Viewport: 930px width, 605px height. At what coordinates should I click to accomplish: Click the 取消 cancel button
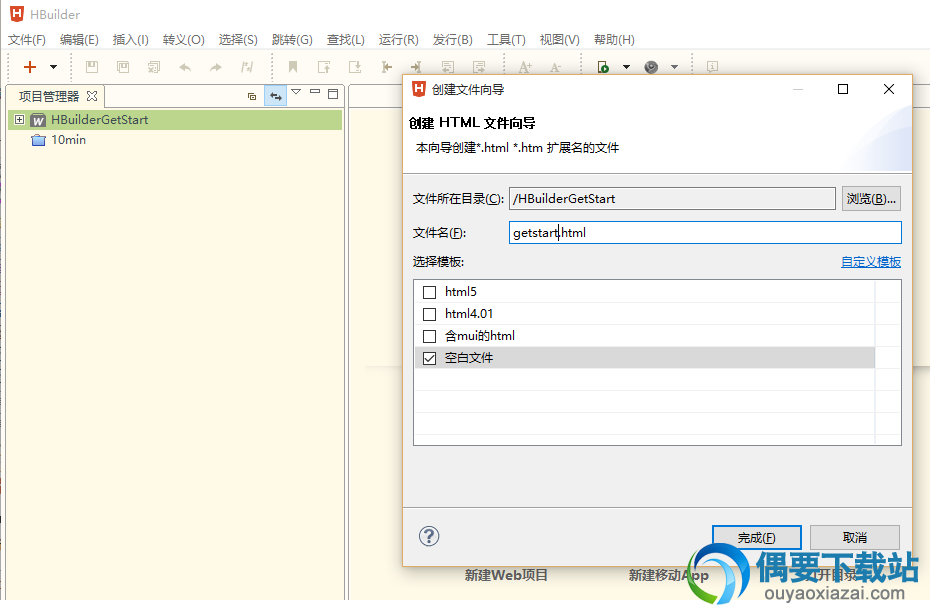[x=855, y=537]
